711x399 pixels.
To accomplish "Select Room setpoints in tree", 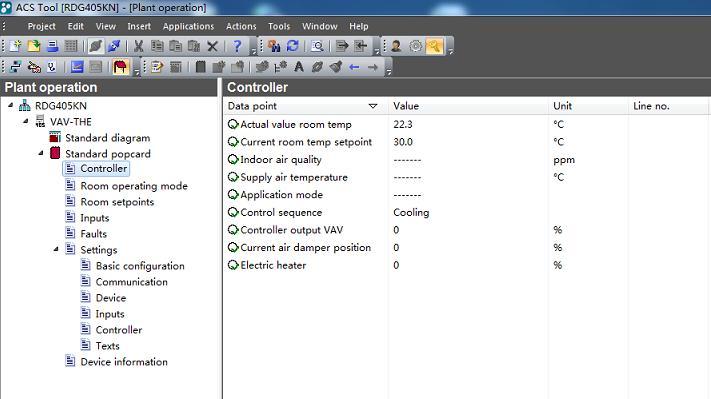I will 117,202.
